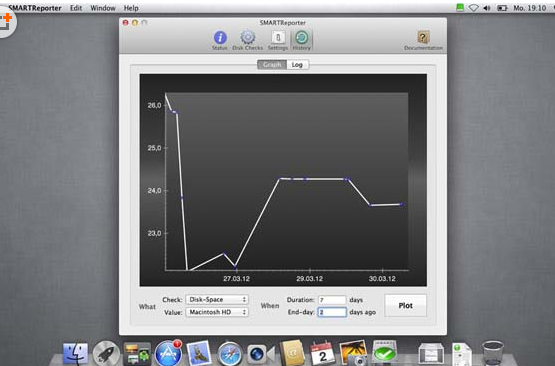Open Safari from the dock

click(x=230, y=354)
